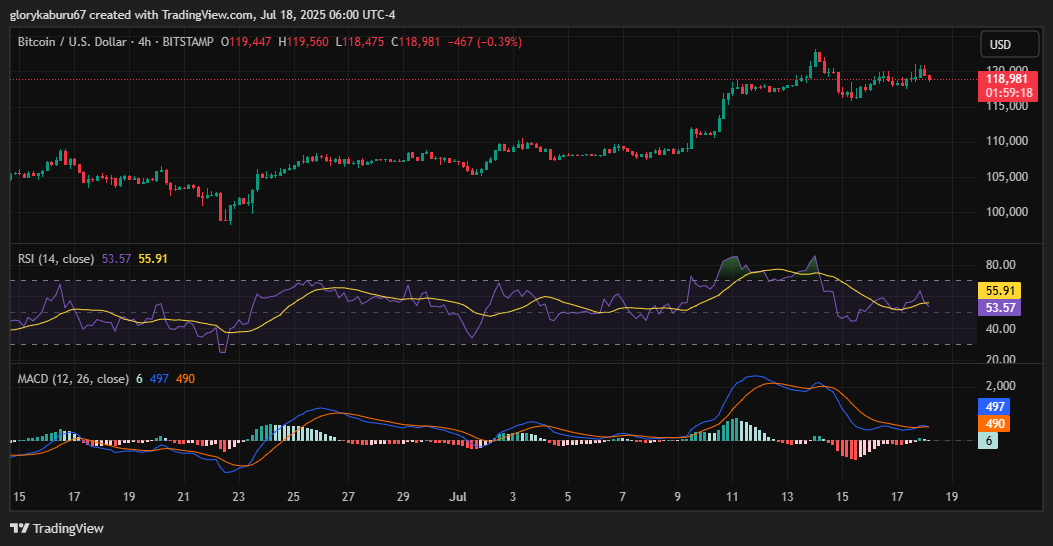Viewport: 1053px width, 546px height.
Task: Open the USD currency selector
Action: pos(1000,45)
